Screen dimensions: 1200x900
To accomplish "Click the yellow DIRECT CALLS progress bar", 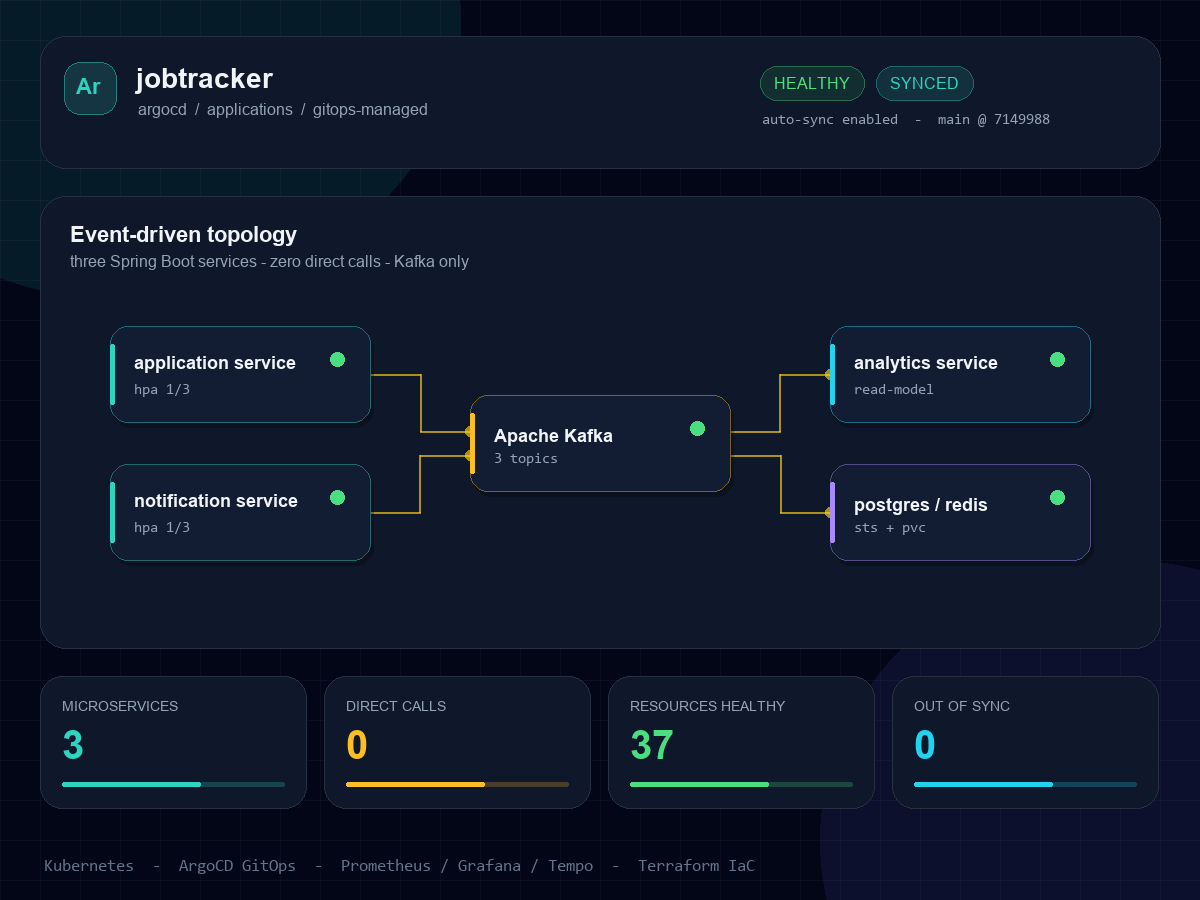I will pyautogui.click(x=457, y=784).
